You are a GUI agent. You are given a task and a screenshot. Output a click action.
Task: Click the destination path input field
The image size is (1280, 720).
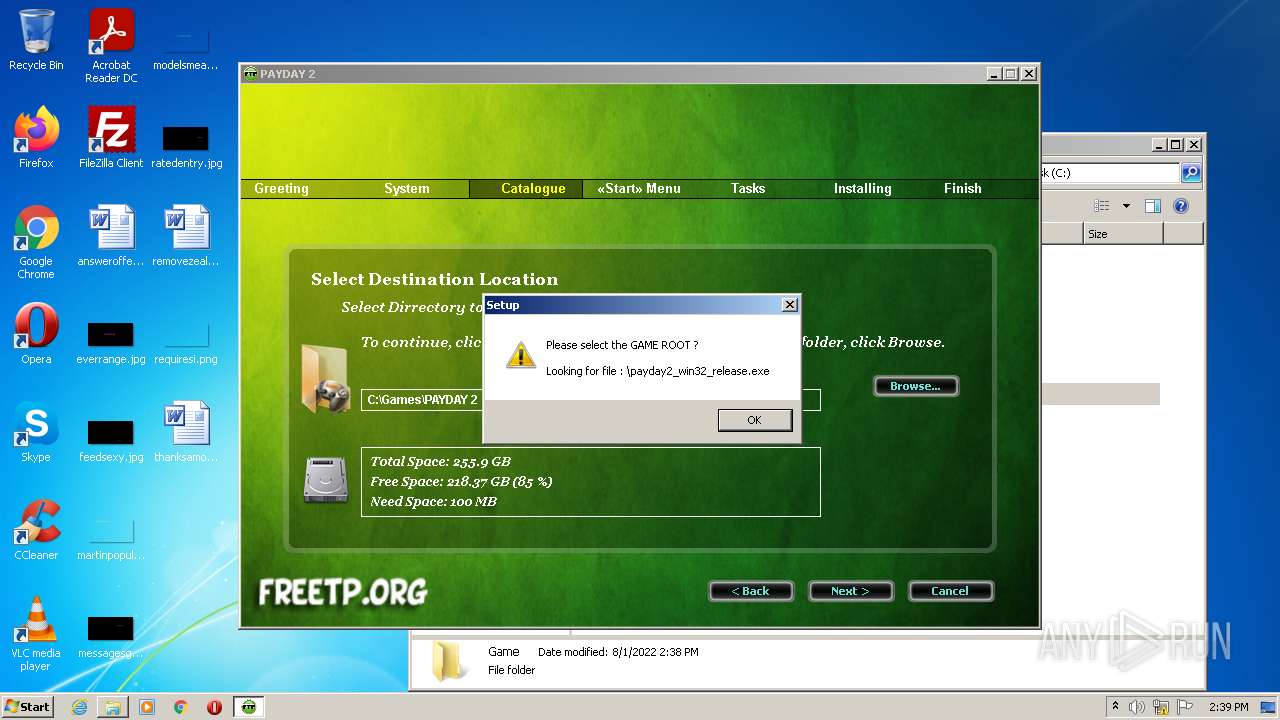point(590,400)
